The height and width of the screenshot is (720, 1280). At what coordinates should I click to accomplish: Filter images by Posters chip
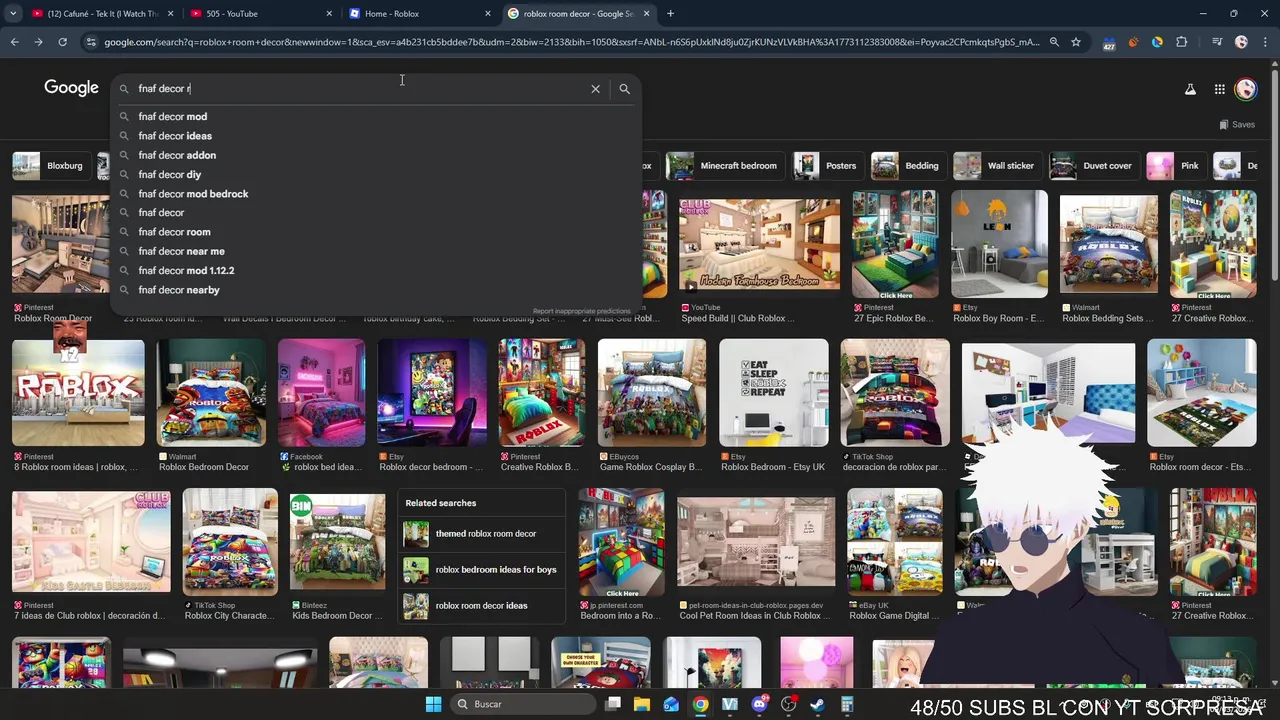828,166
